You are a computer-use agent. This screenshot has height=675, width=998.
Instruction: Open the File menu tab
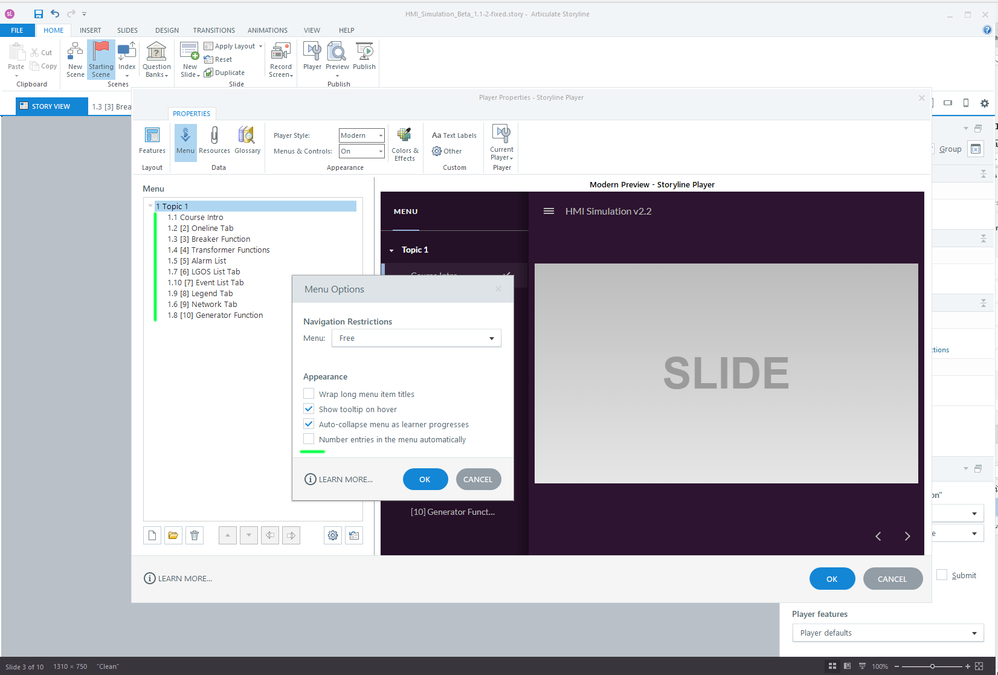click(17, 31)
